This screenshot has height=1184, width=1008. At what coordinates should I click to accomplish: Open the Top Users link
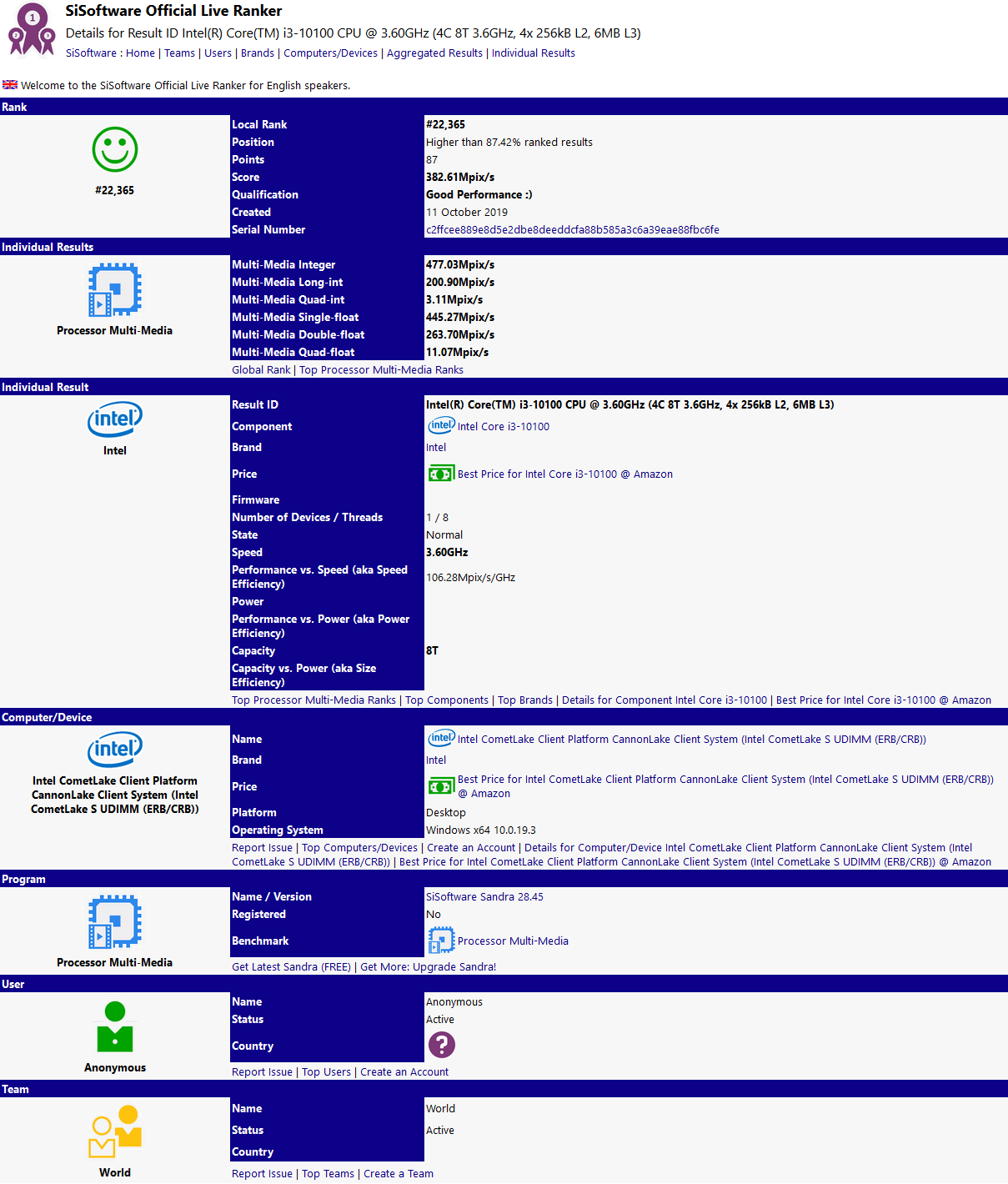(x=326, y=1072)
